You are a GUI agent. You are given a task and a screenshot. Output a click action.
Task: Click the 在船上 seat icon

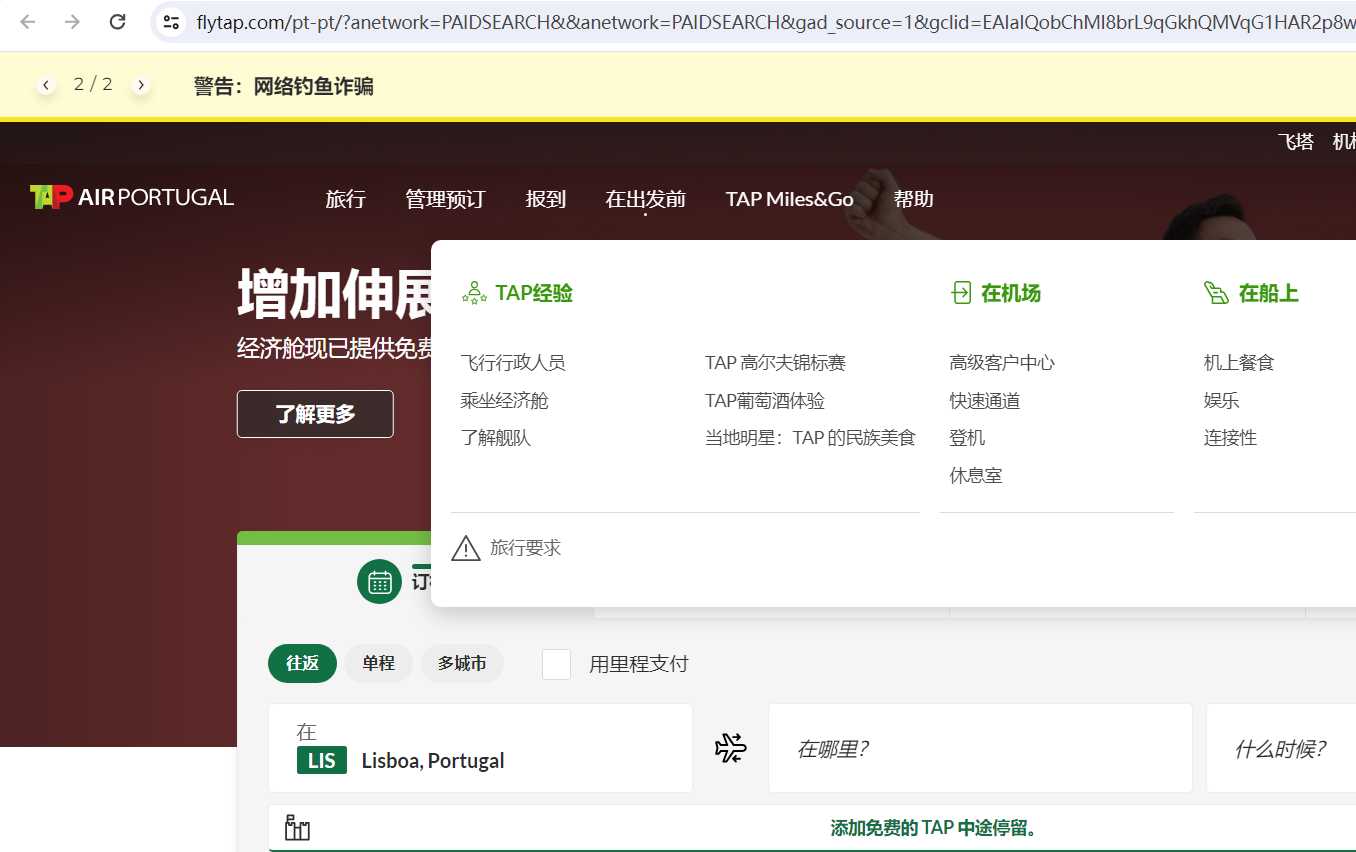coord(1216,292)
